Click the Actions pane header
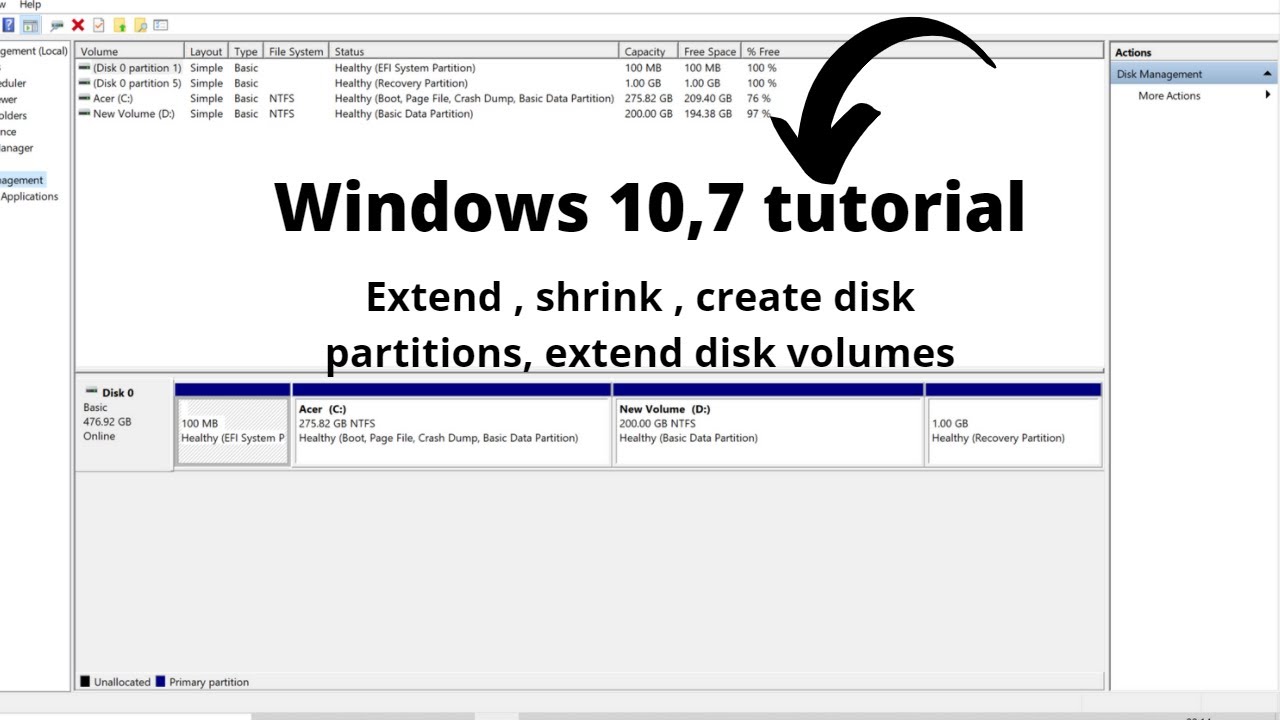1280x720 pixels. click(1193, 53)
